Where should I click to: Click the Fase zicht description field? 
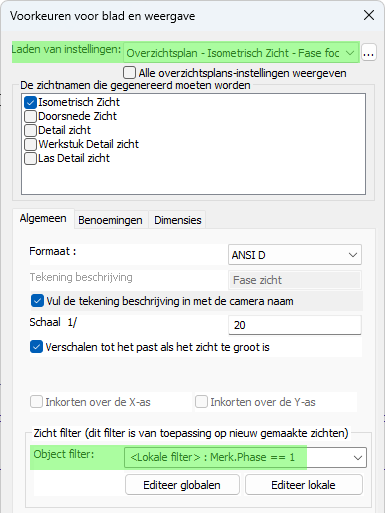295,280
